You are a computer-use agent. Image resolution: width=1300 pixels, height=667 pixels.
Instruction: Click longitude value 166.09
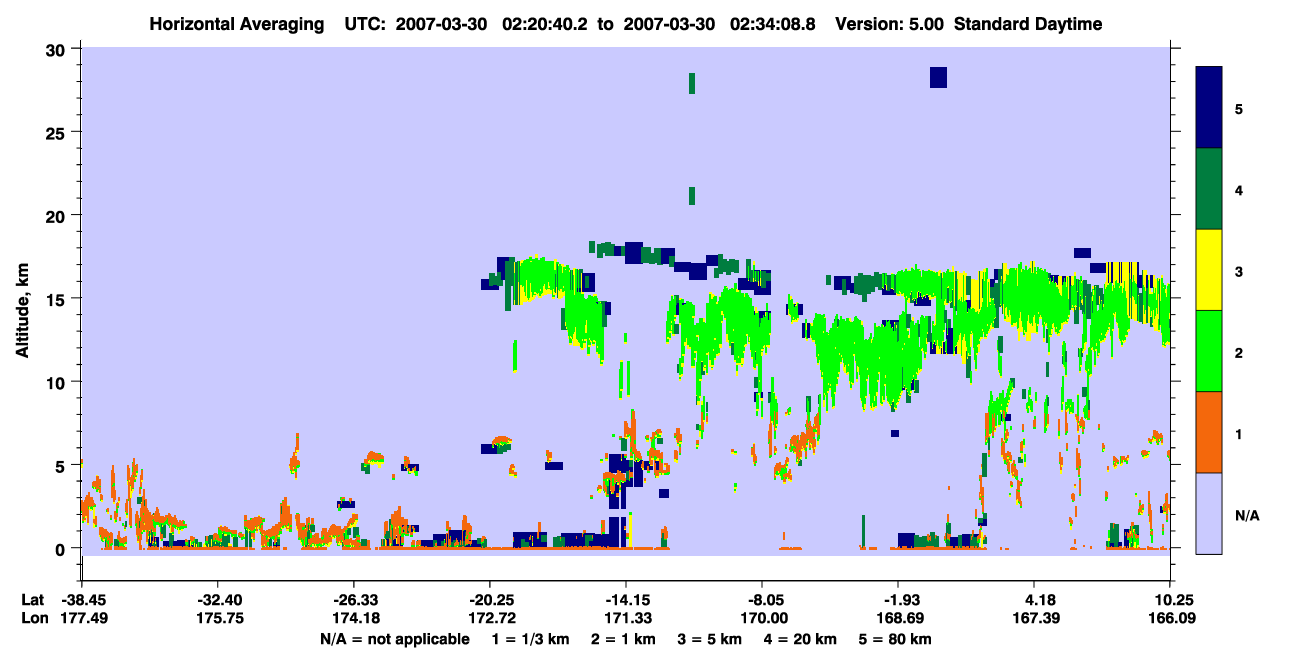pos(1170,619)
